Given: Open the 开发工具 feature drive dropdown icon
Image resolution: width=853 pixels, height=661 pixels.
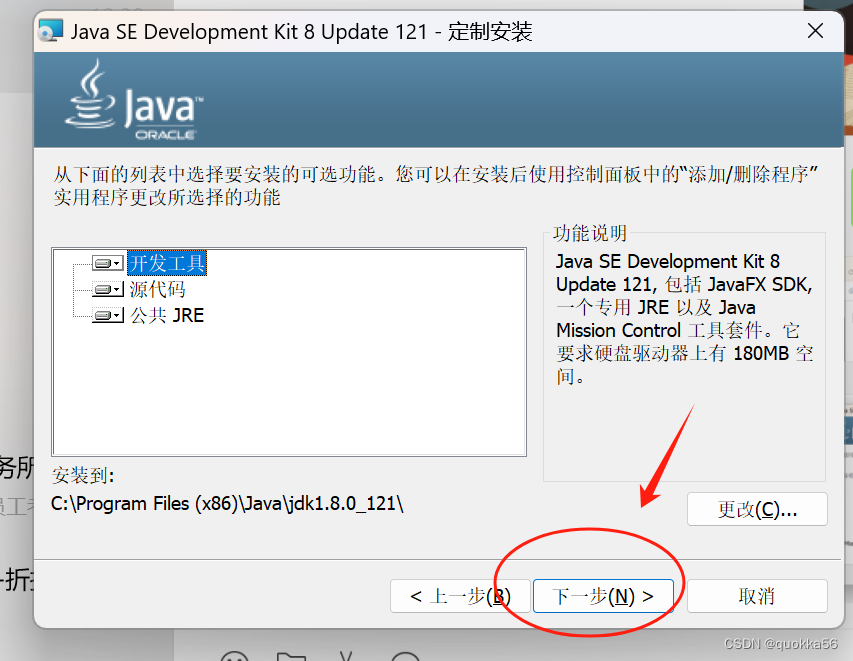Looking at the screenshot, I should 108,263.
